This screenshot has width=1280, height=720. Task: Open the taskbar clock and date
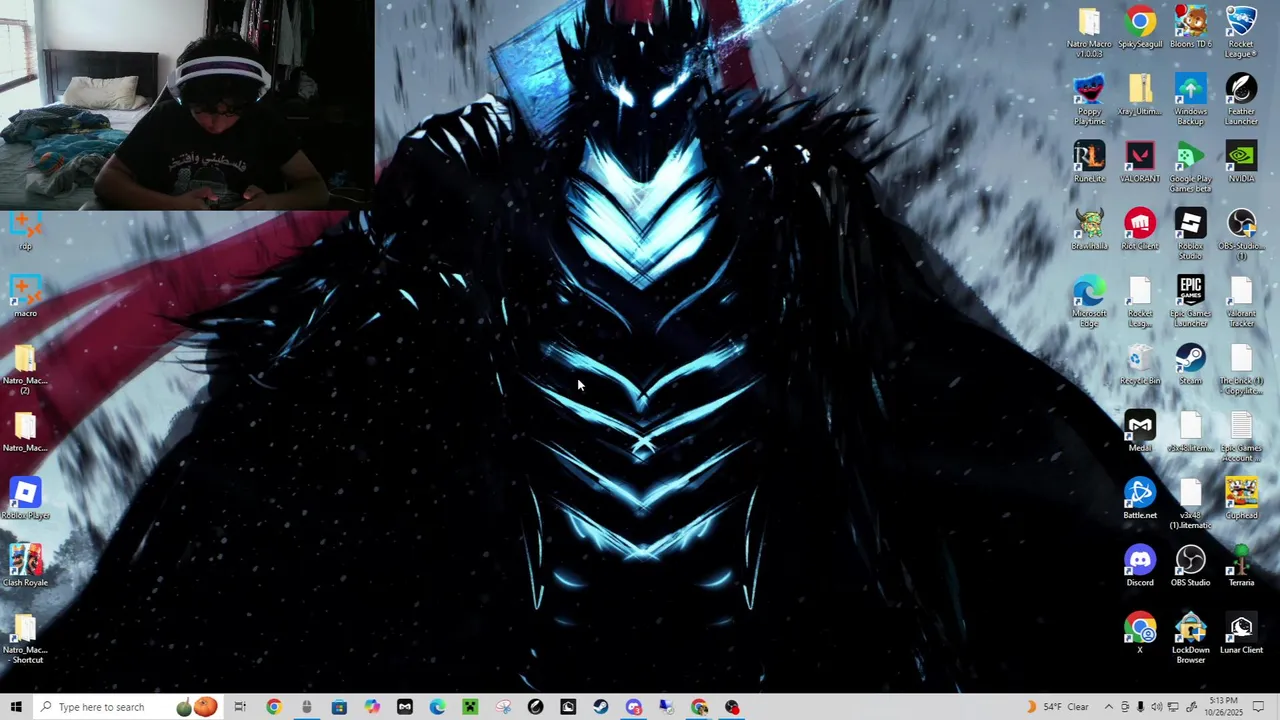pos(1222,707)
